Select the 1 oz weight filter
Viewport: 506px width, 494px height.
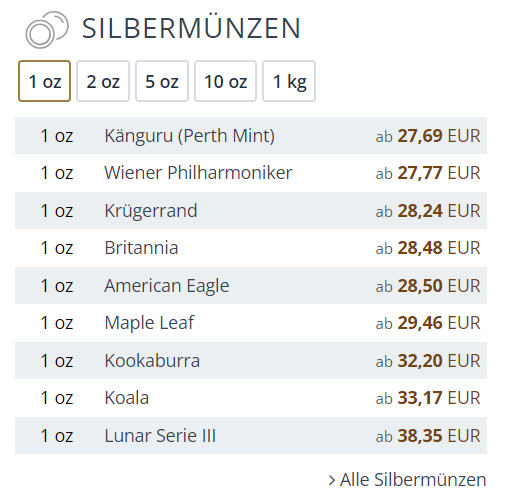click(44, 81)
